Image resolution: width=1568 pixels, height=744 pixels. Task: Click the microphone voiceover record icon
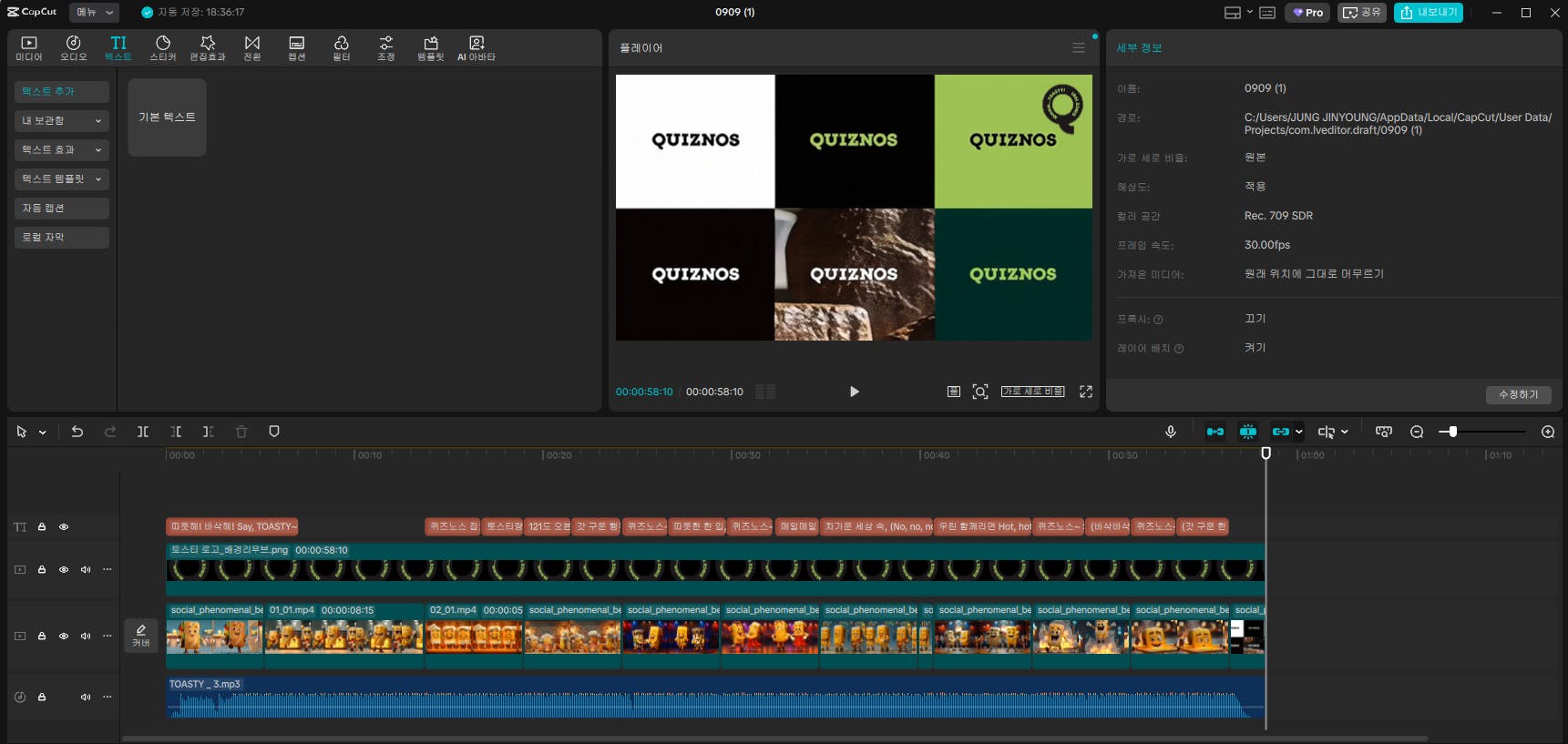(x=1171, y=432)
